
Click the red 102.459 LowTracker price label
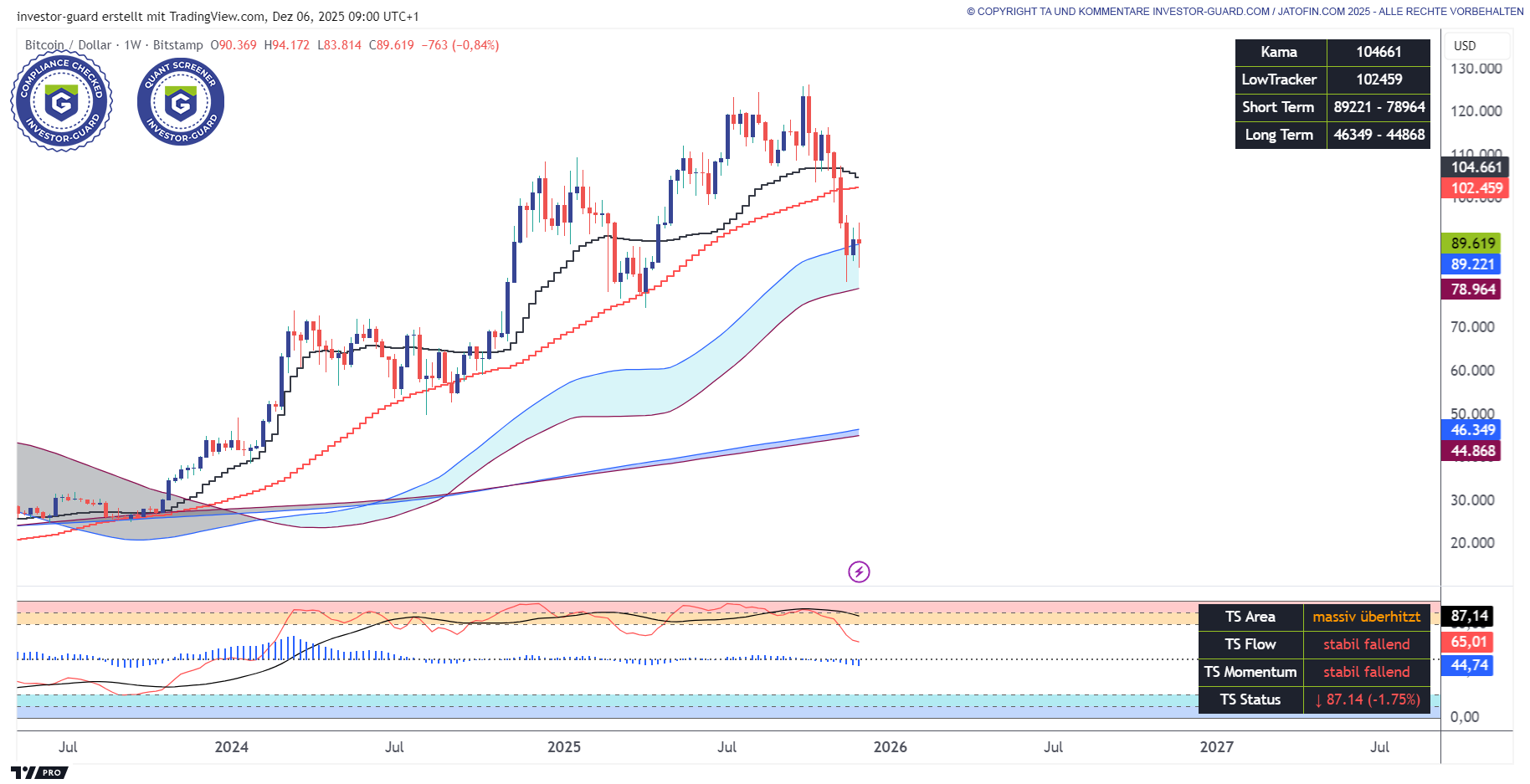tap(1476, 188)
